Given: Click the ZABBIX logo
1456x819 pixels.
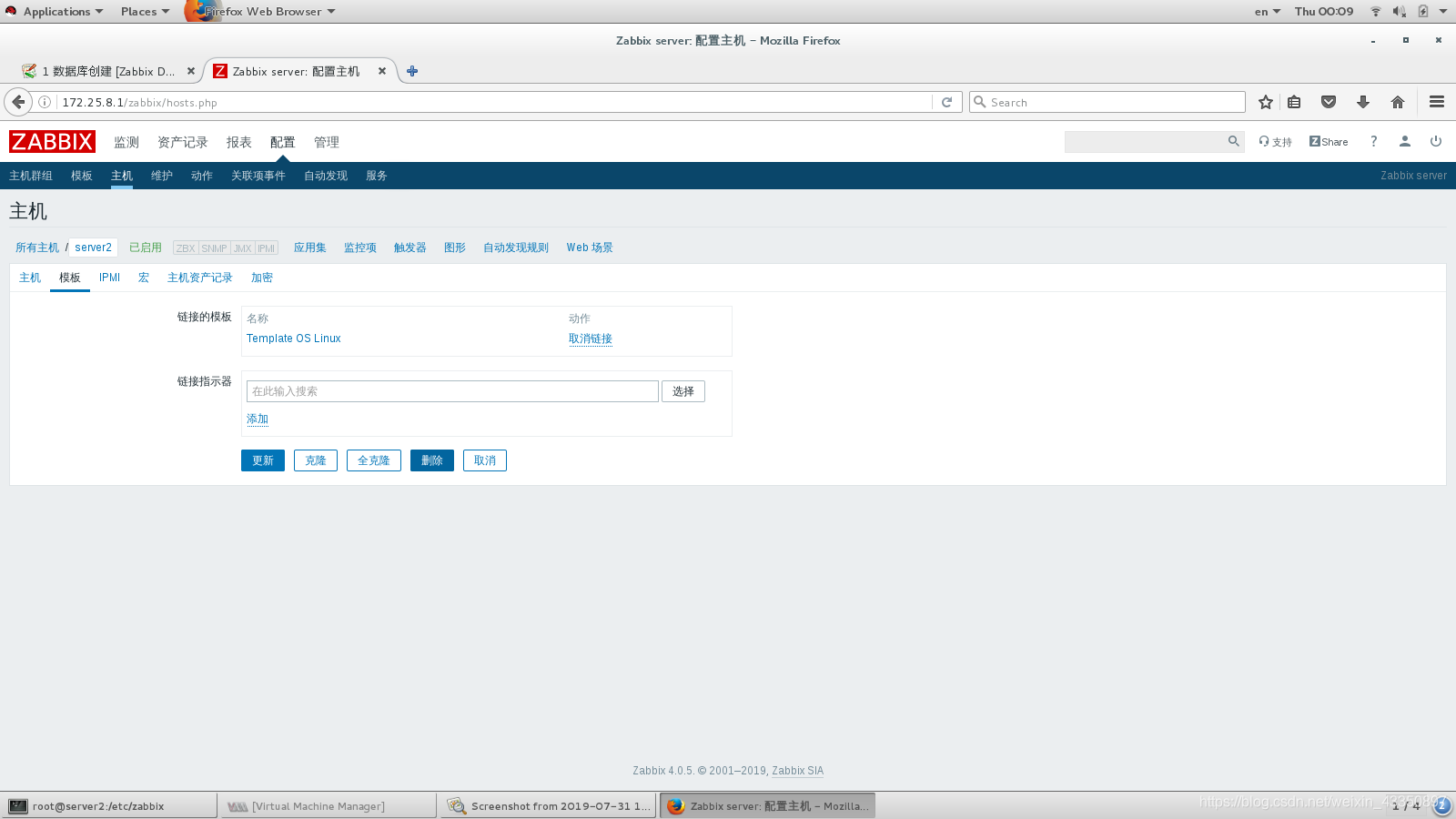Looking at the screenshot, I should pyautogui.click(x=52, y=141).
